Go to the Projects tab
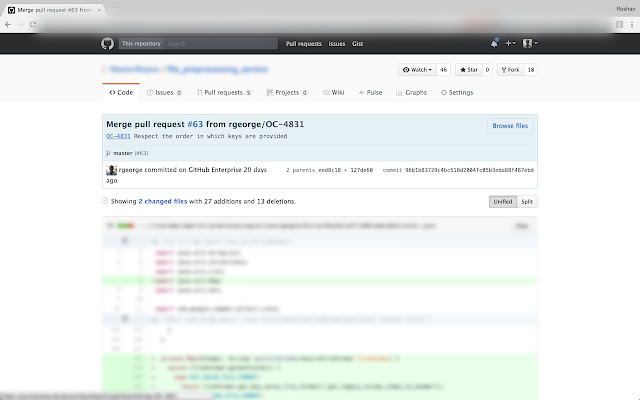The image size is (640, 400). pos(289,92)
